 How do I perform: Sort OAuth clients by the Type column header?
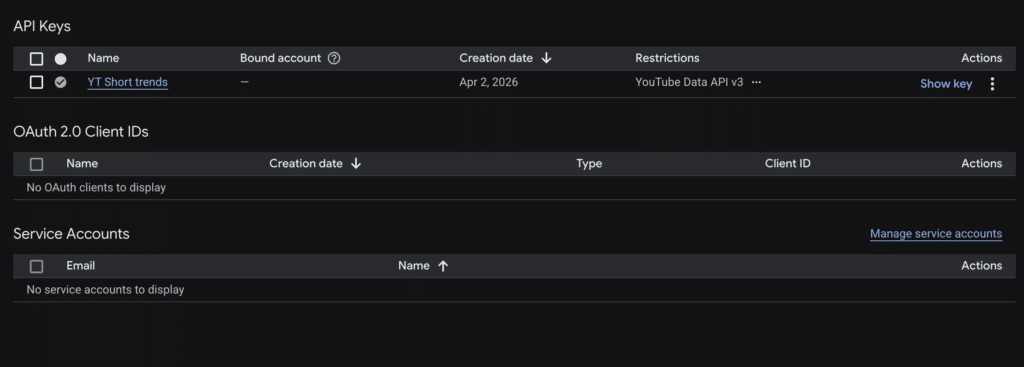588,163
